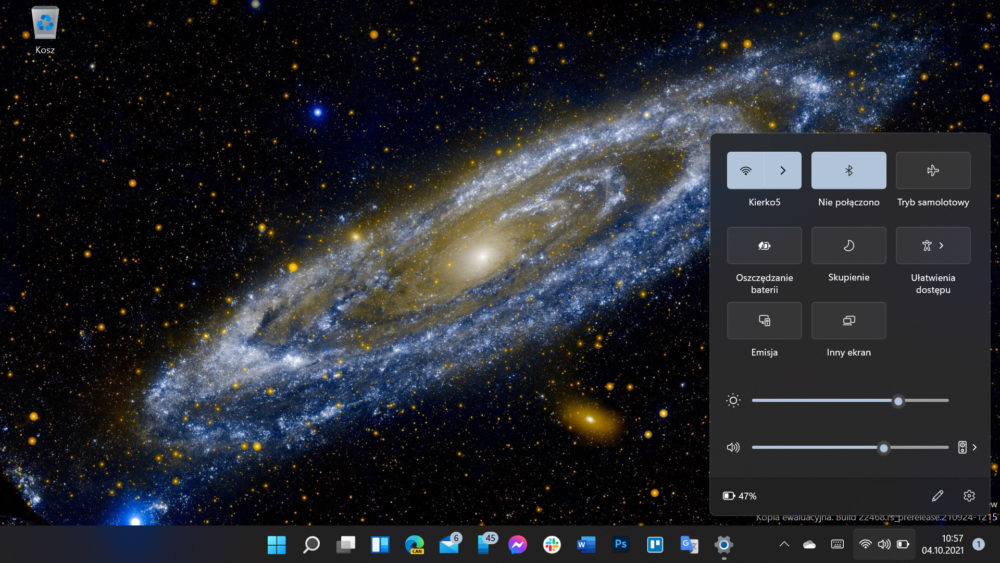Show hidden tray icons chevron

point(784,545)
